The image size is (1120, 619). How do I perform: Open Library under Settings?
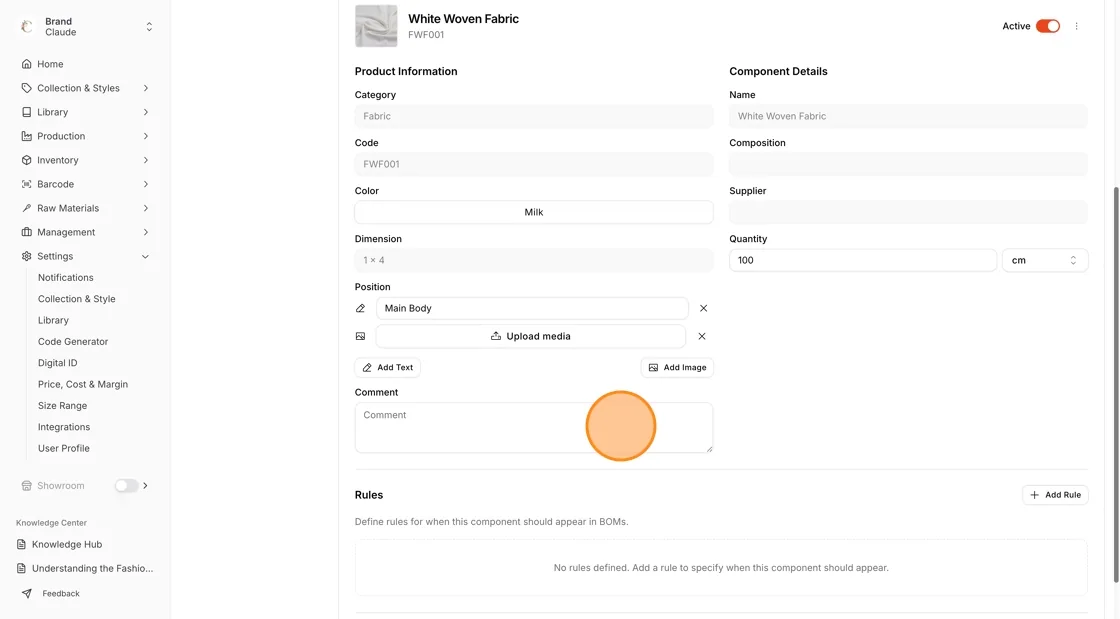tap(54, 321)
